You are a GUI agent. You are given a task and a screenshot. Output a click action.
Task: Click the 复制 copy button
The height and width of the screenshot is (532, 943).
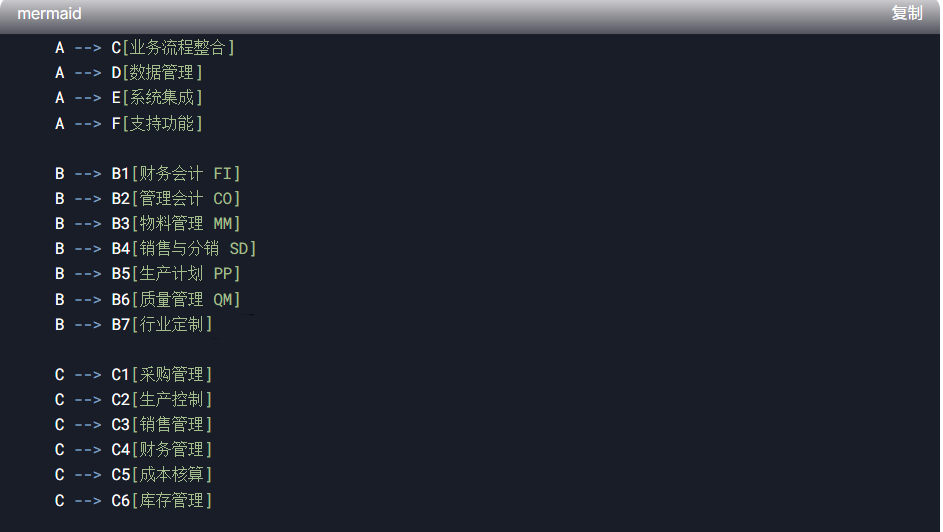click(x=906, y=14)
